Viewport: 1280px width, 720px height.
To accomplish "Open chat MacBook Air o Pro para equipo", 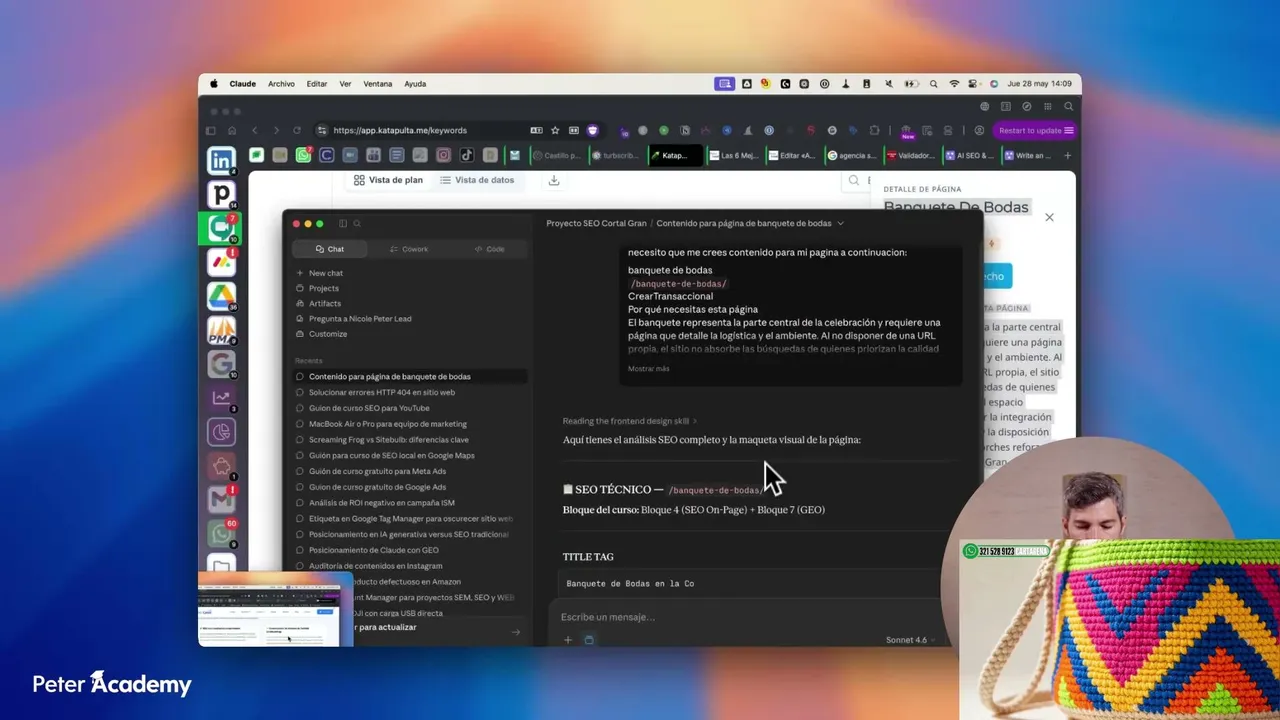I will pos(410,424).
